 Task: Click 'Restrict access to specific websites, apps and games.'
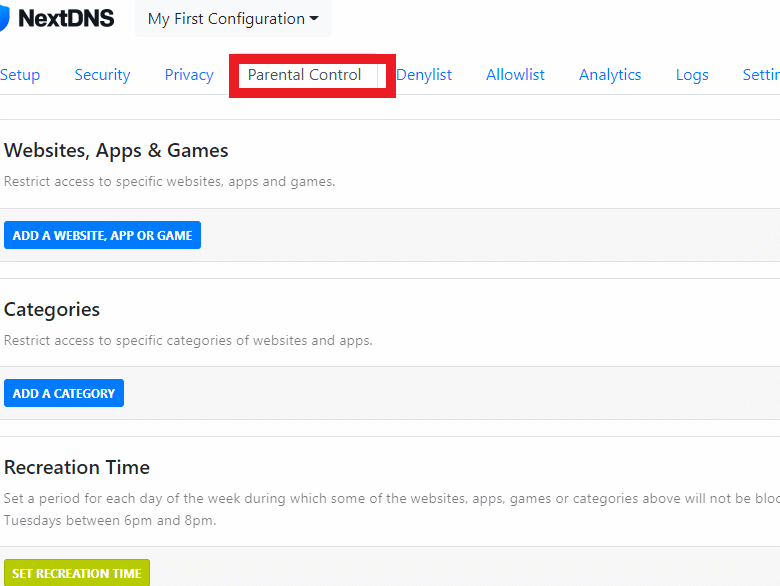pos(170,182)
